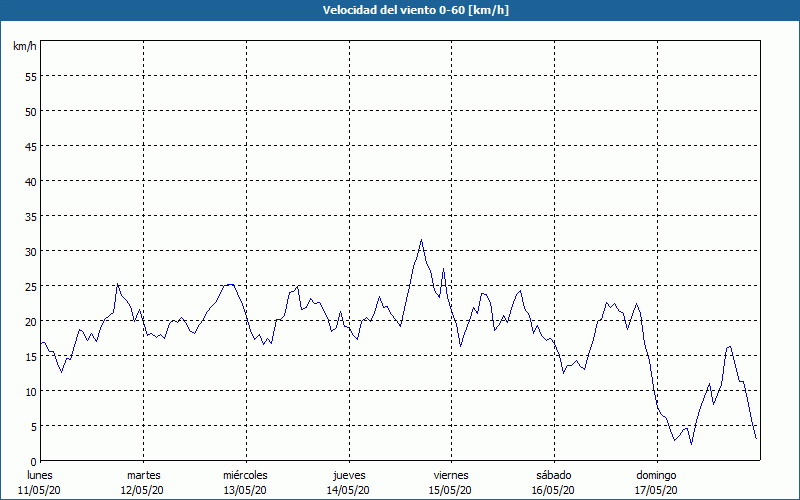Select the 50 value on y-axis
This screenshot has width=800, height=500.
[x=31, y=112]
